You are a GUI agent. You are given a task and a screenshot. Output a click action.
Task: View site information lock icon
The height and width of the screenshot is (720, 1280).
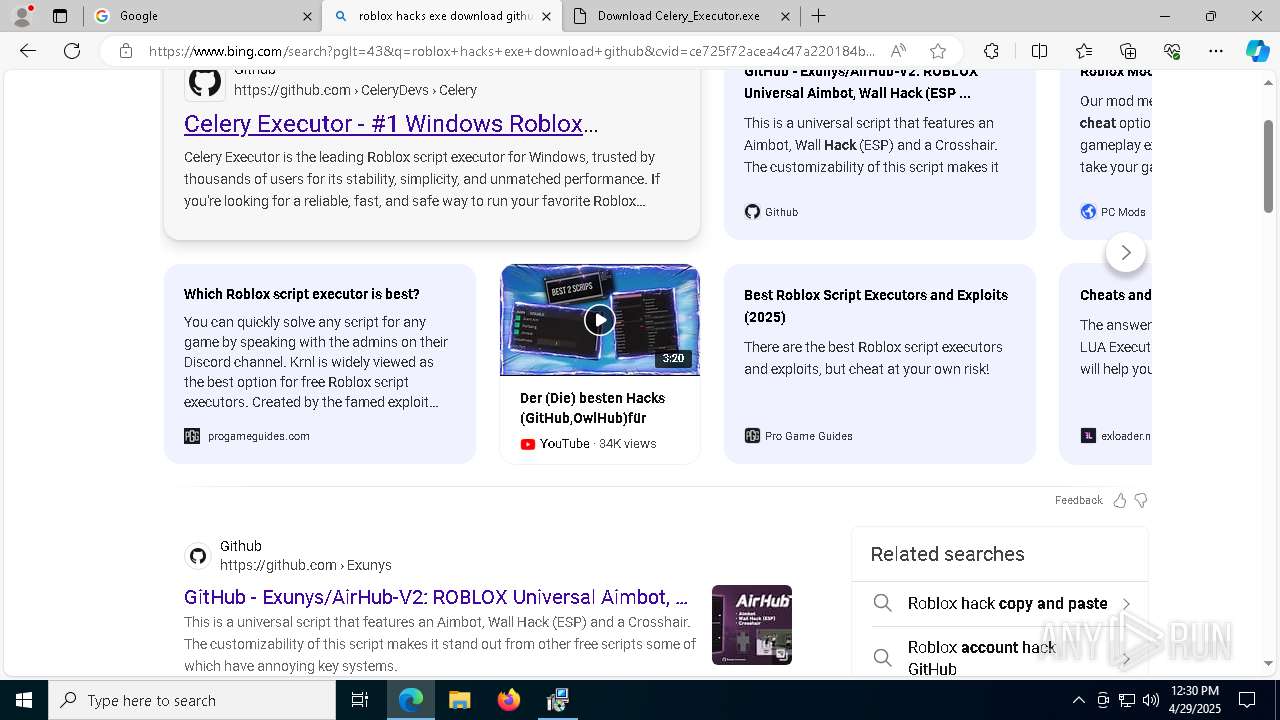tap(126, 51)
